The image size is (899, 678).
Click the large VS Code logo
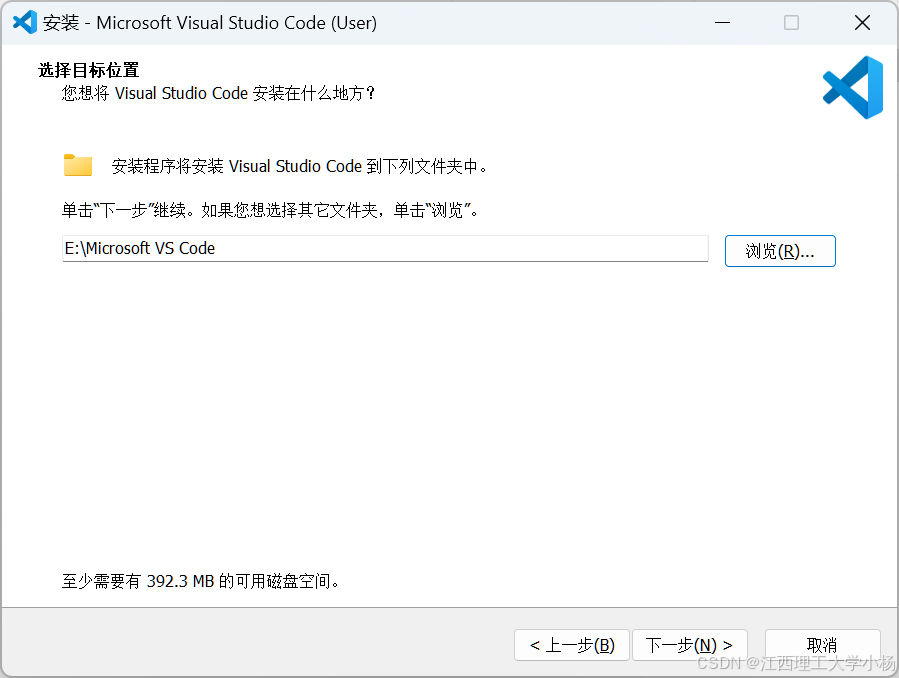tap(853, 88)
